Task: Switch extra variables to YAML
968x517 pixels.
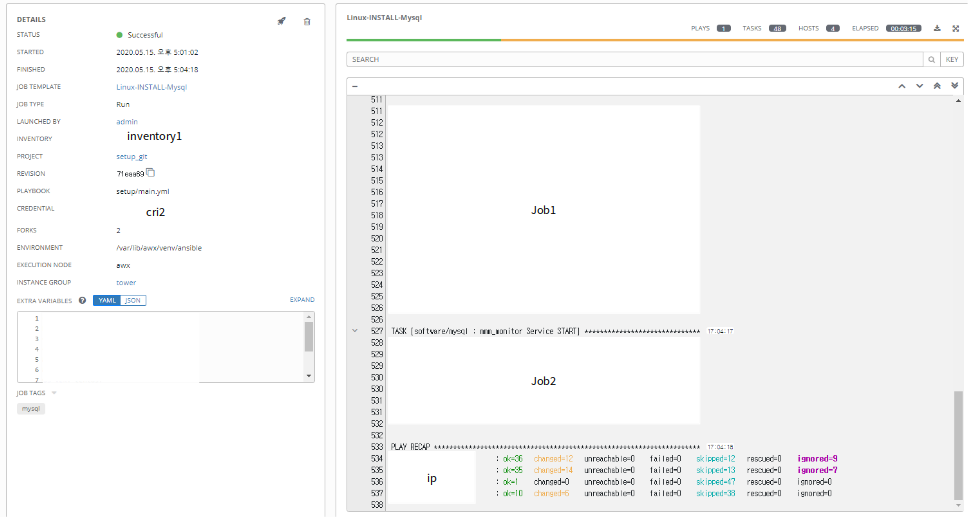Action: 107,300
